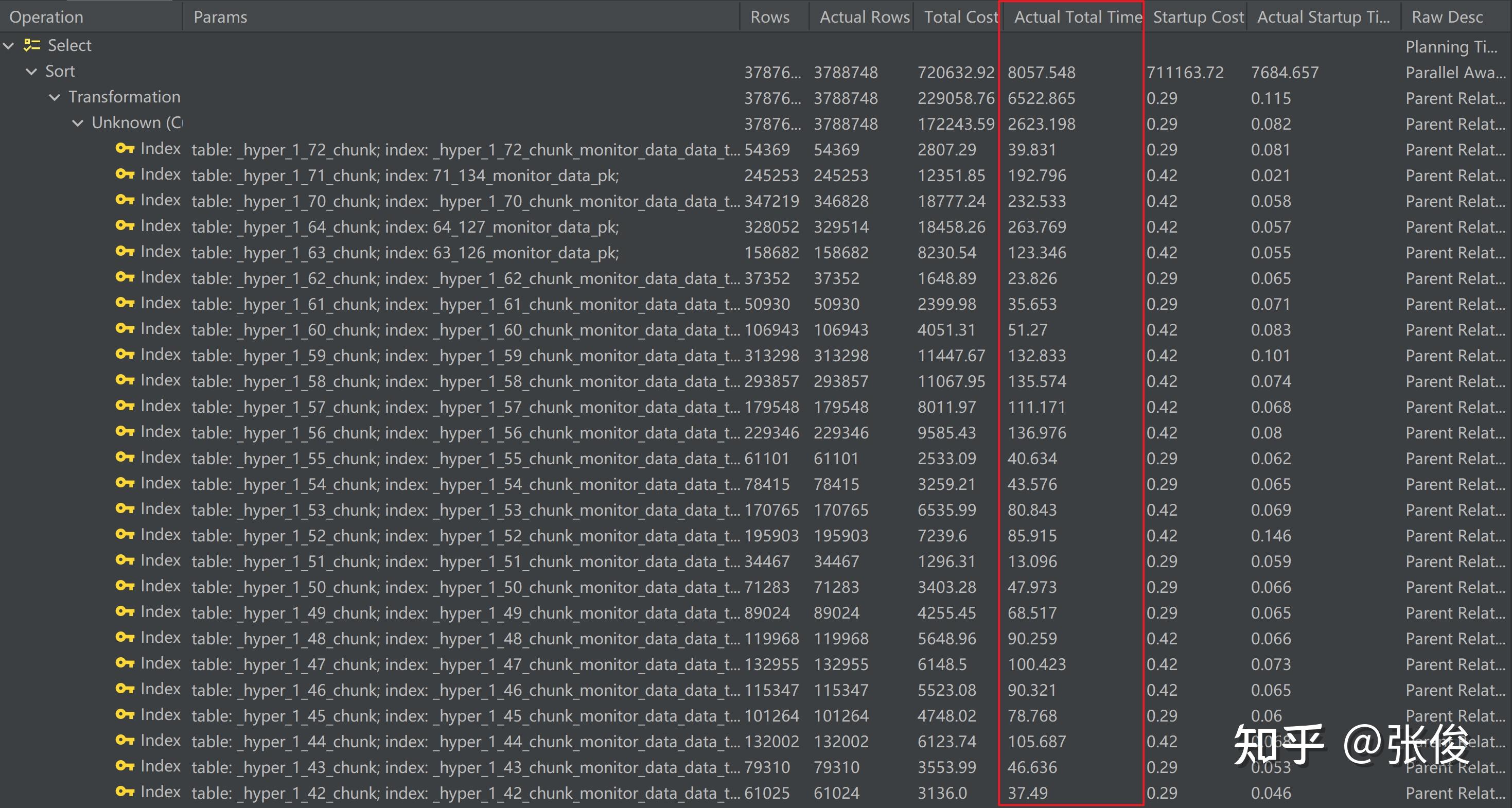The height and width of the screenshot is (808, 1512).
Task: Collapse the Transformation node chevron
Action: point(55,97)
